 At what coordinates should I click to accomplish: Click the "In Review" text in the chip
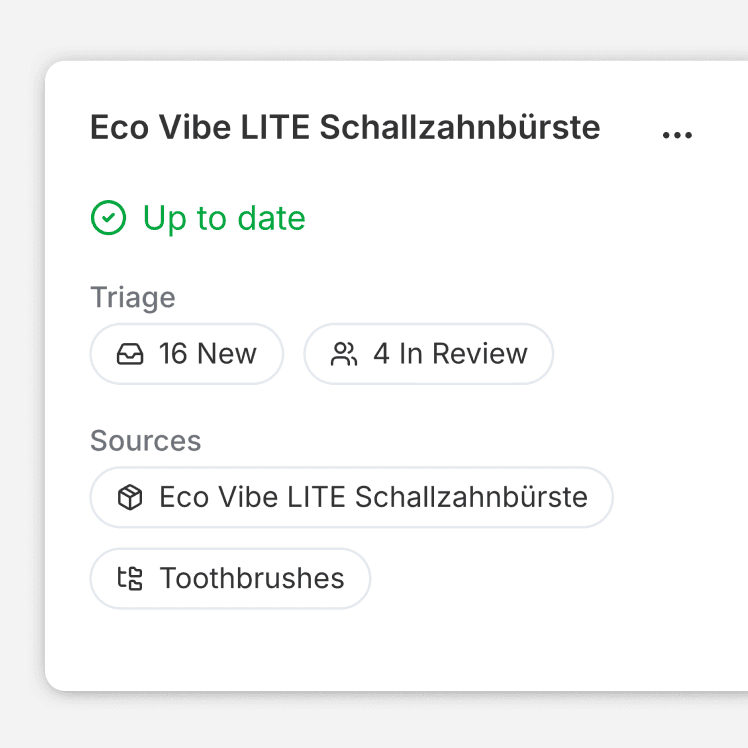point(463,354)
